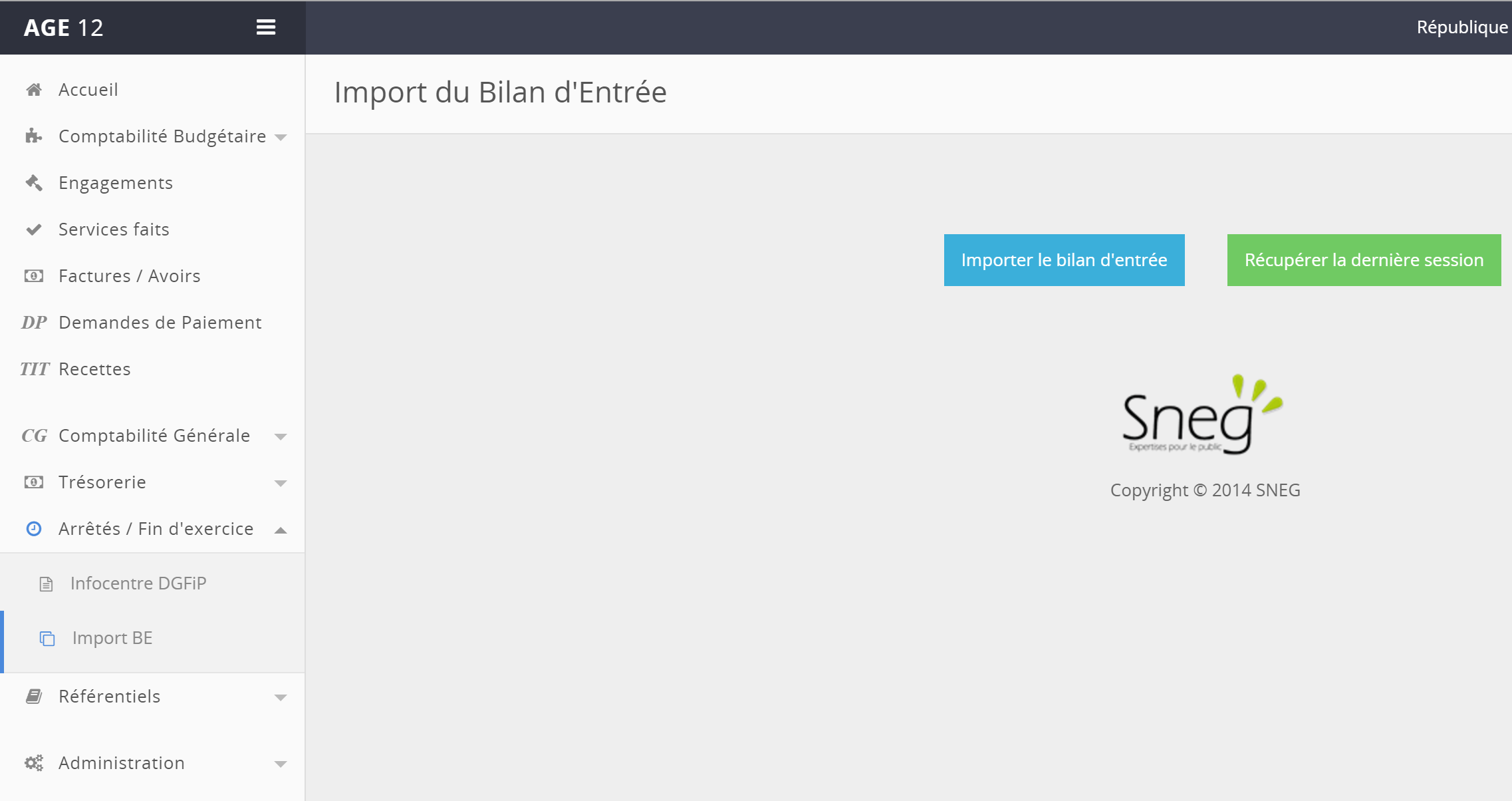Click the home icon beside Accueil
The width and height of the screenshot is (1512, 801).
[34, 90]
